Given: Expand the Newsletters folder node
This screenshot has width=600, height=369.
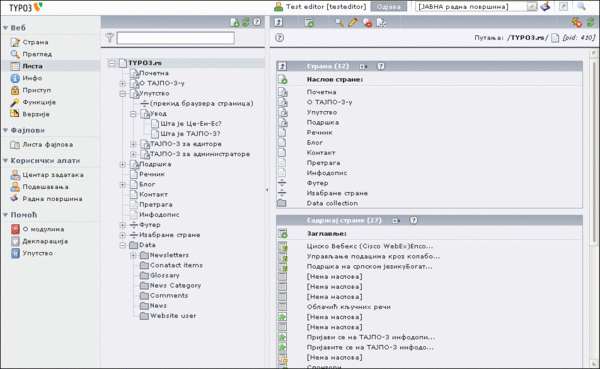Looking at the screenshot, I should (133, 255).
